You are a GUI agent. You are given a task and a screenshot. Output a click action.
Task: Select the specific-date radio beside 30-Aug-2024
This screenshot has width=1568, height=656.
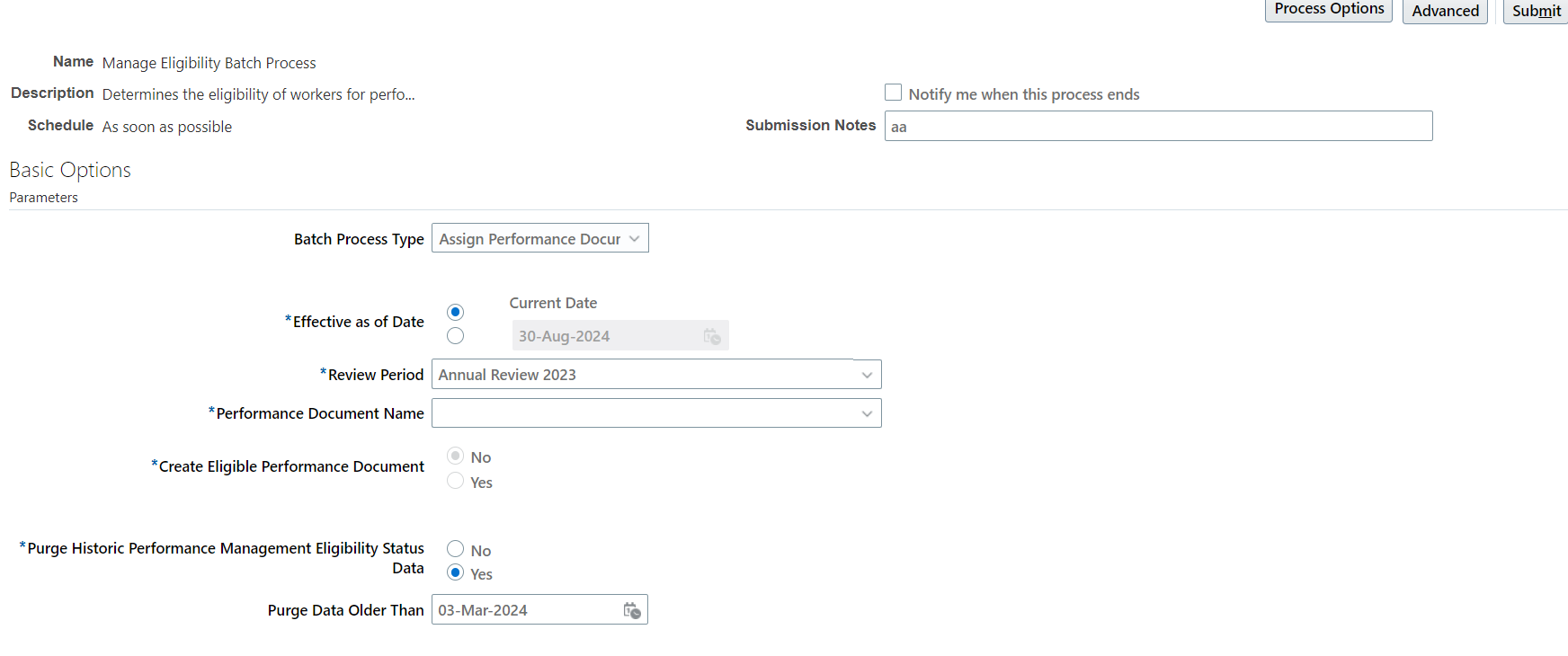pos(456,335)
